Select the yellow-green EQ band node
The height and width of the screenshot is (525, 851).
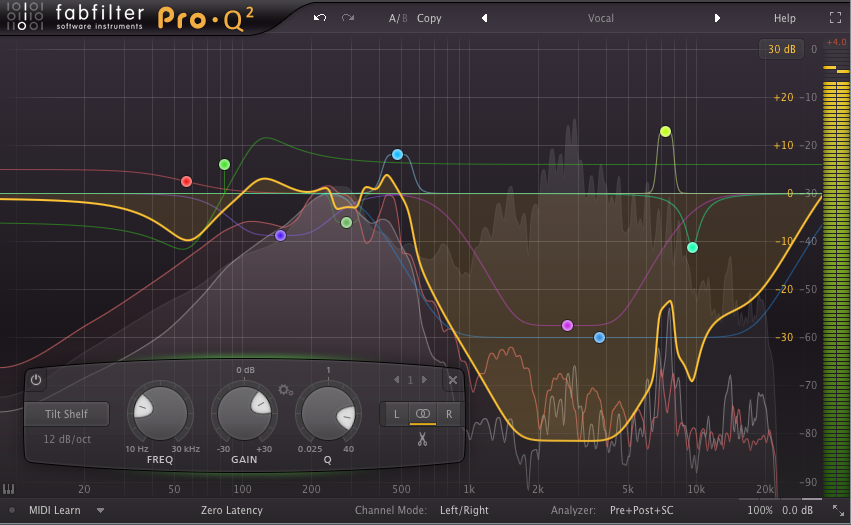(665, 132)
